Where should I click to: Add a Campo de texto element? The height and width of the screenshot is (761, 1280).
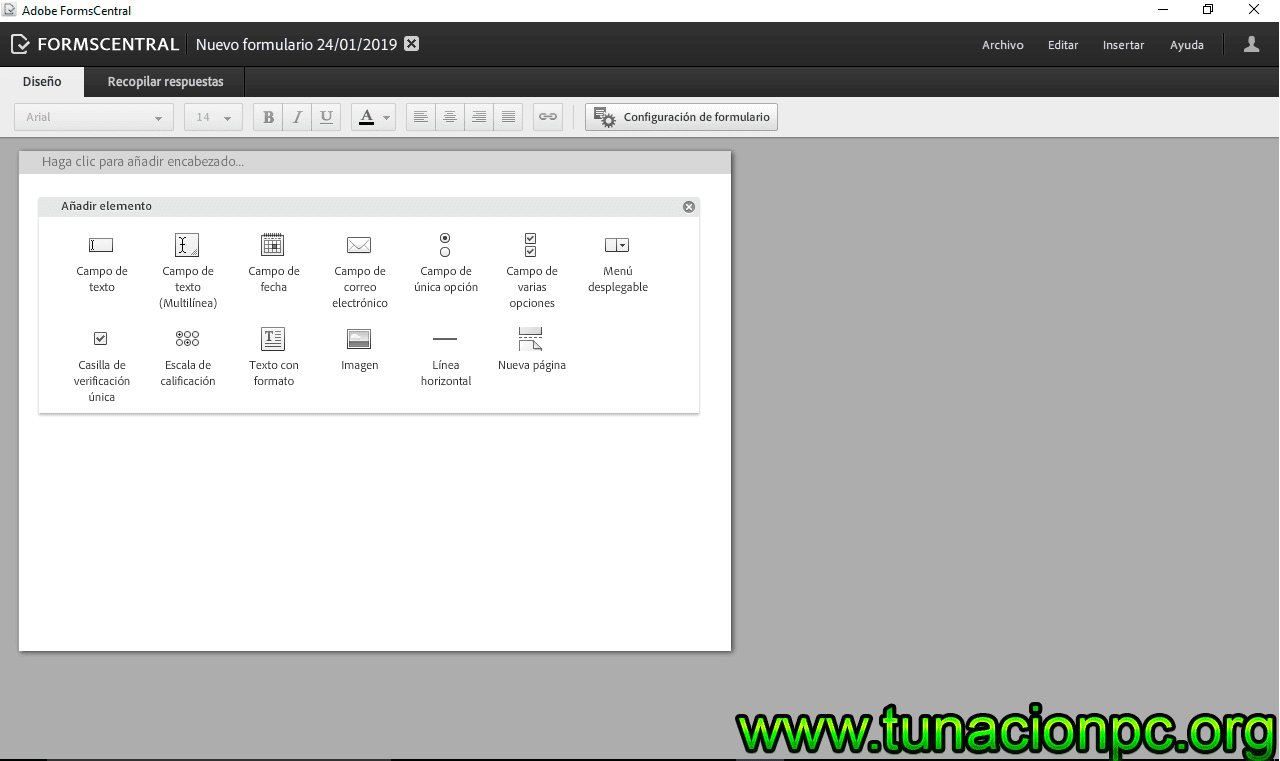101,263
